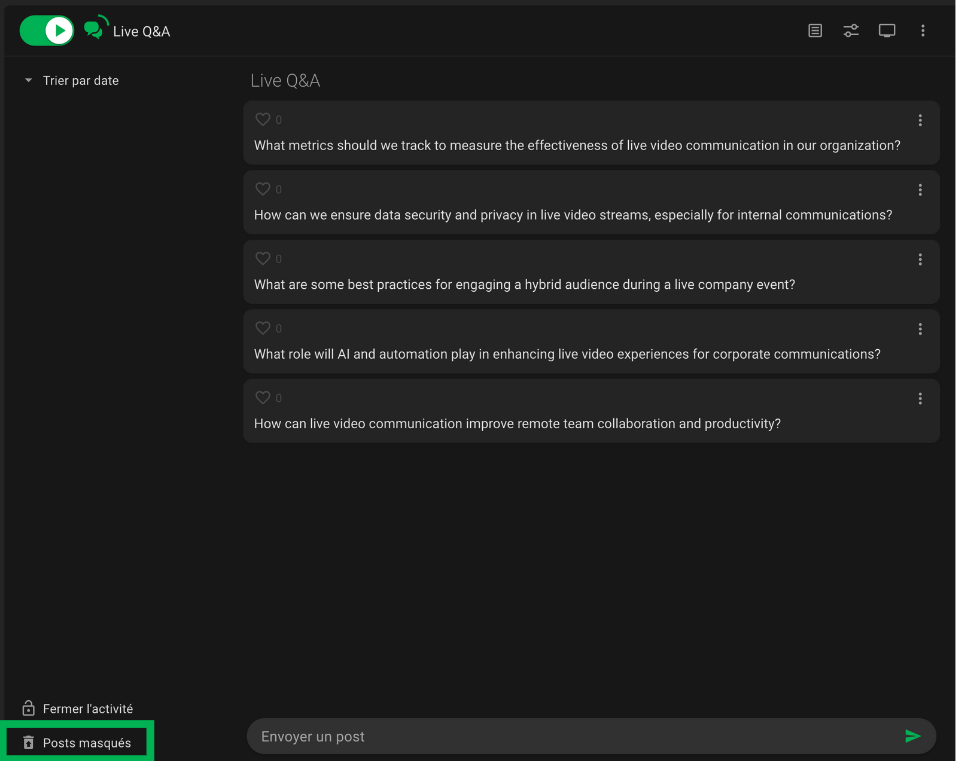Click the green send arrow icon
Screen dimensions: 956x761
click(912, 737)
